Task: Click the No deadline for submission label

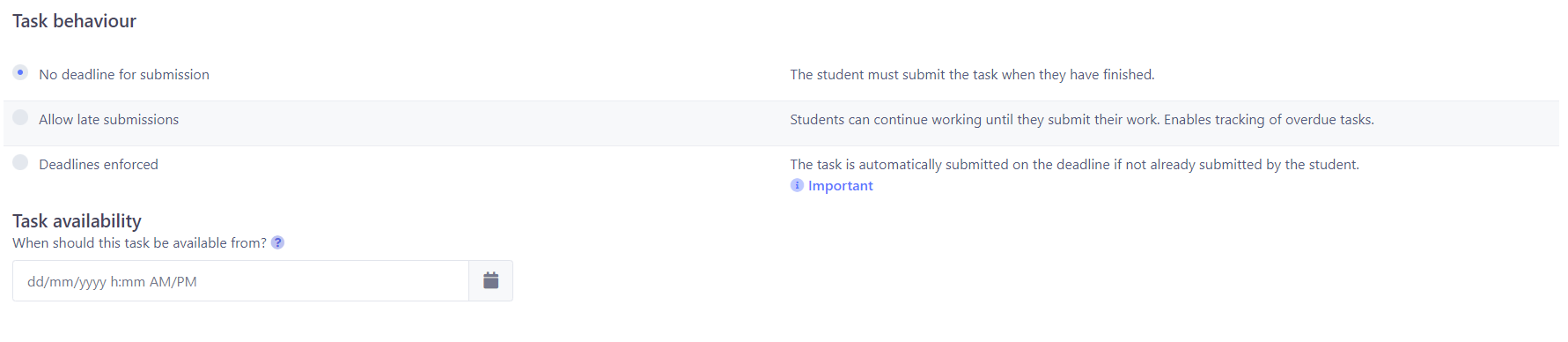Action: point(124,75)
